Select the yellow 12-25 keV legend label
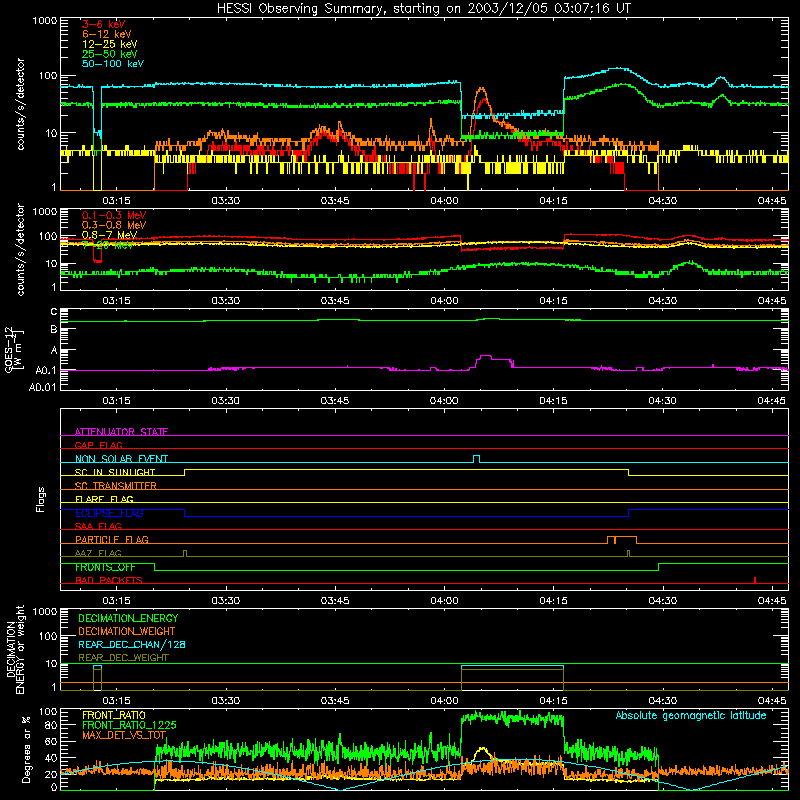Screen dimensions: 800x800 [x=109, y=44]
